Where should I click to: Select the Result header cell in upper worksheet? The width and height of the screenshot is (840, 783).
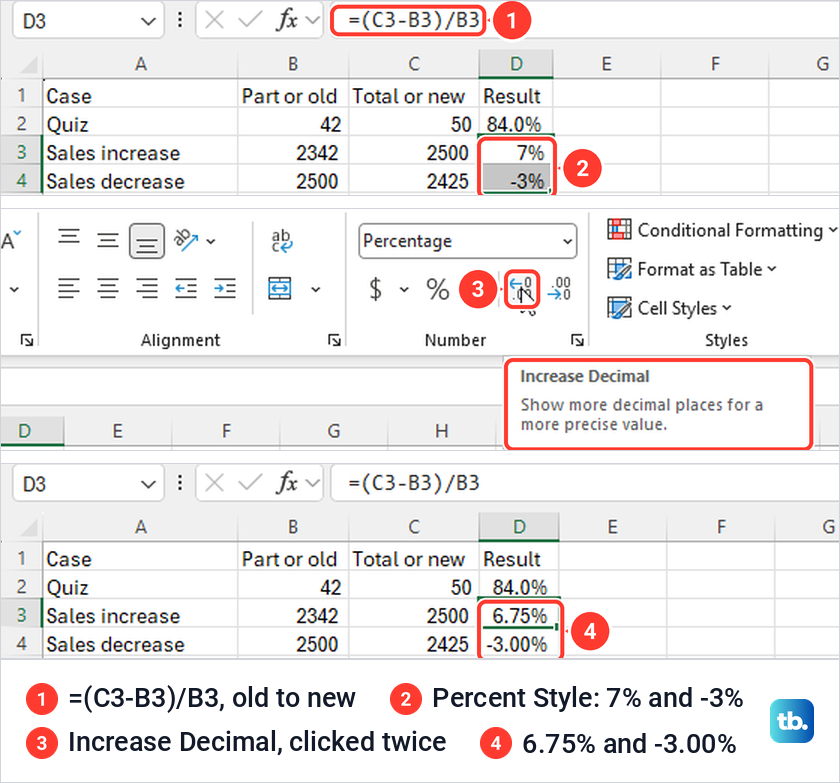point(516,96)
